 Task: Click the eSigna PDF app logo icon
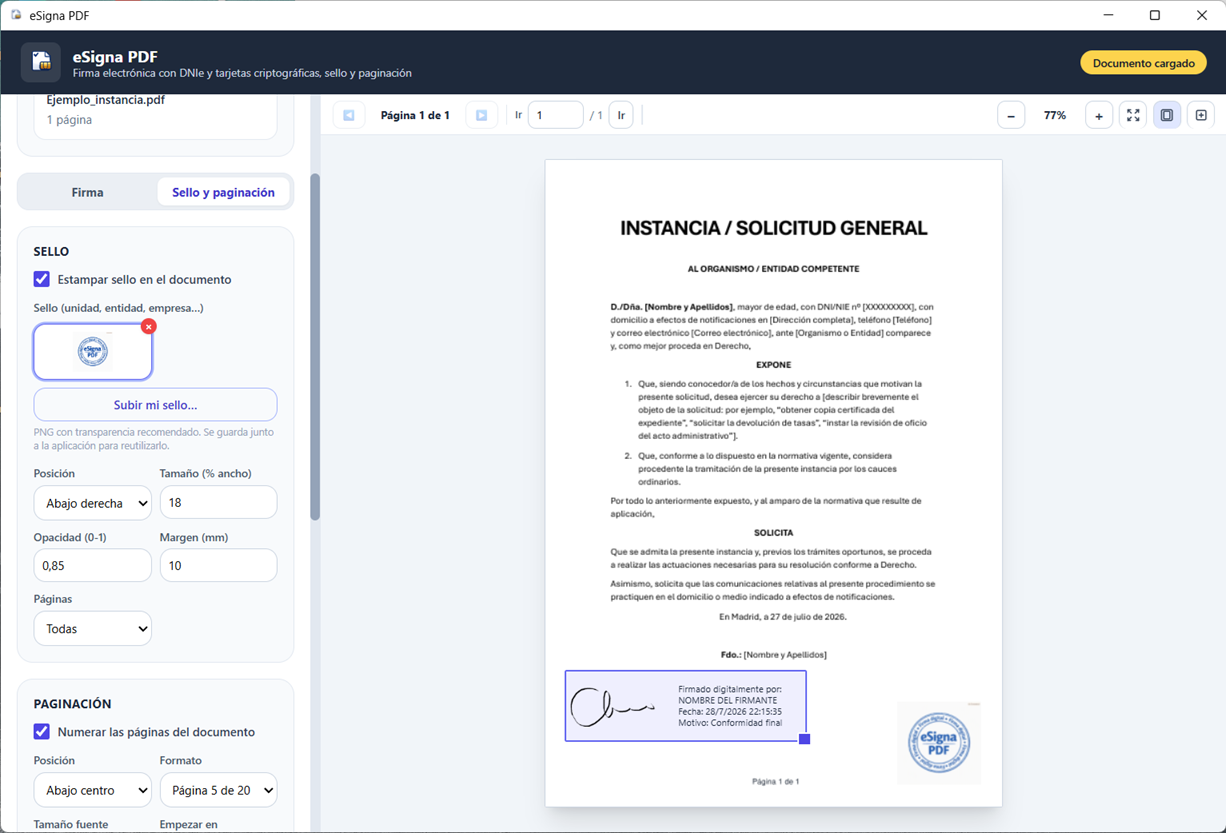pyautogui.click(x=41, y=62)
